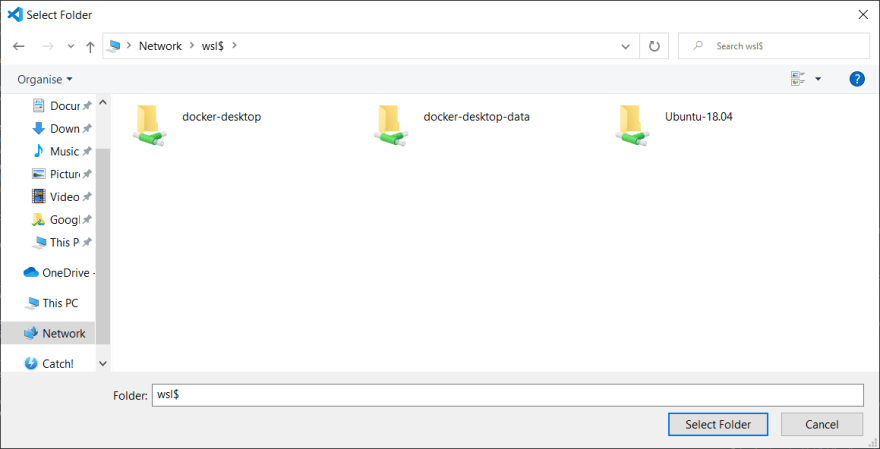The height and width of the screenshot is (449, 880).
Task: Click the Downloads arrow icon in sidebar
Action: (38, 129)
